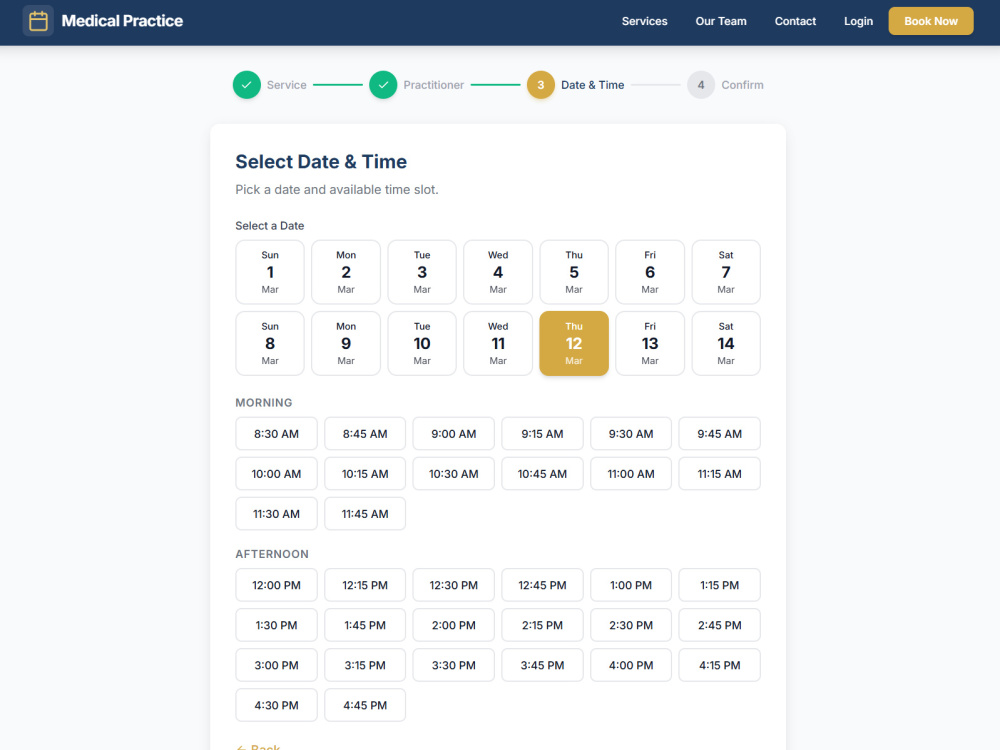
Task: Pick the 3:00 PM slot
Action: 276,666
